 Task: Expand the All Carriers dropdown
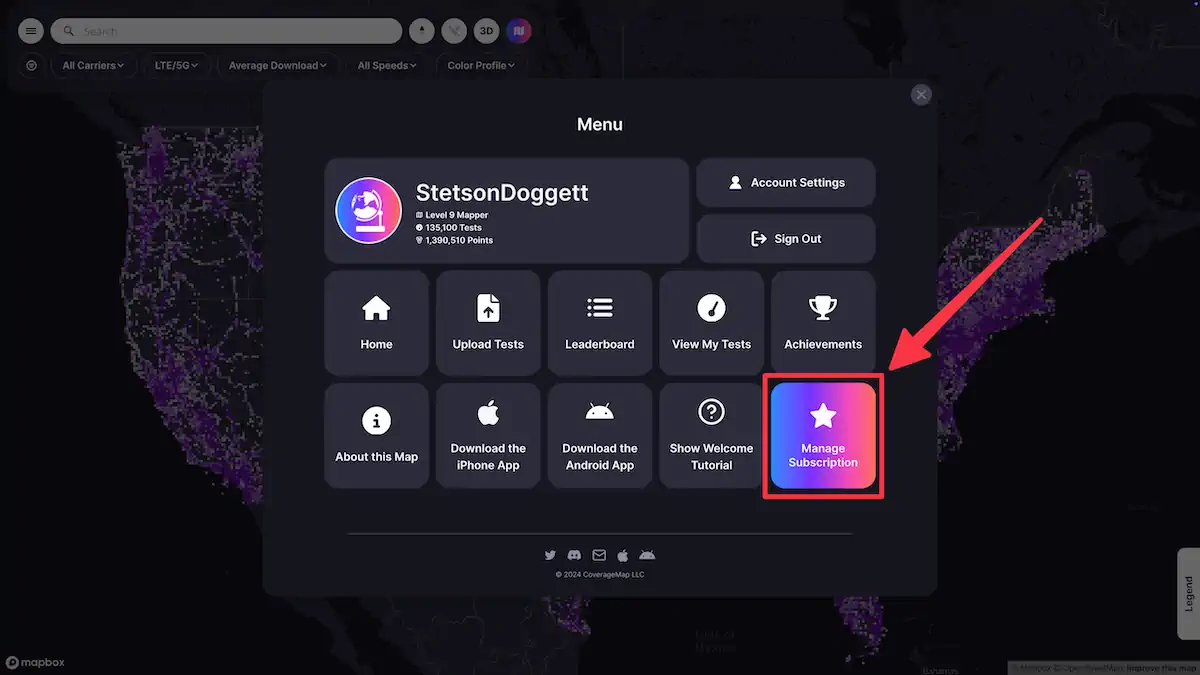click(93, 65)
